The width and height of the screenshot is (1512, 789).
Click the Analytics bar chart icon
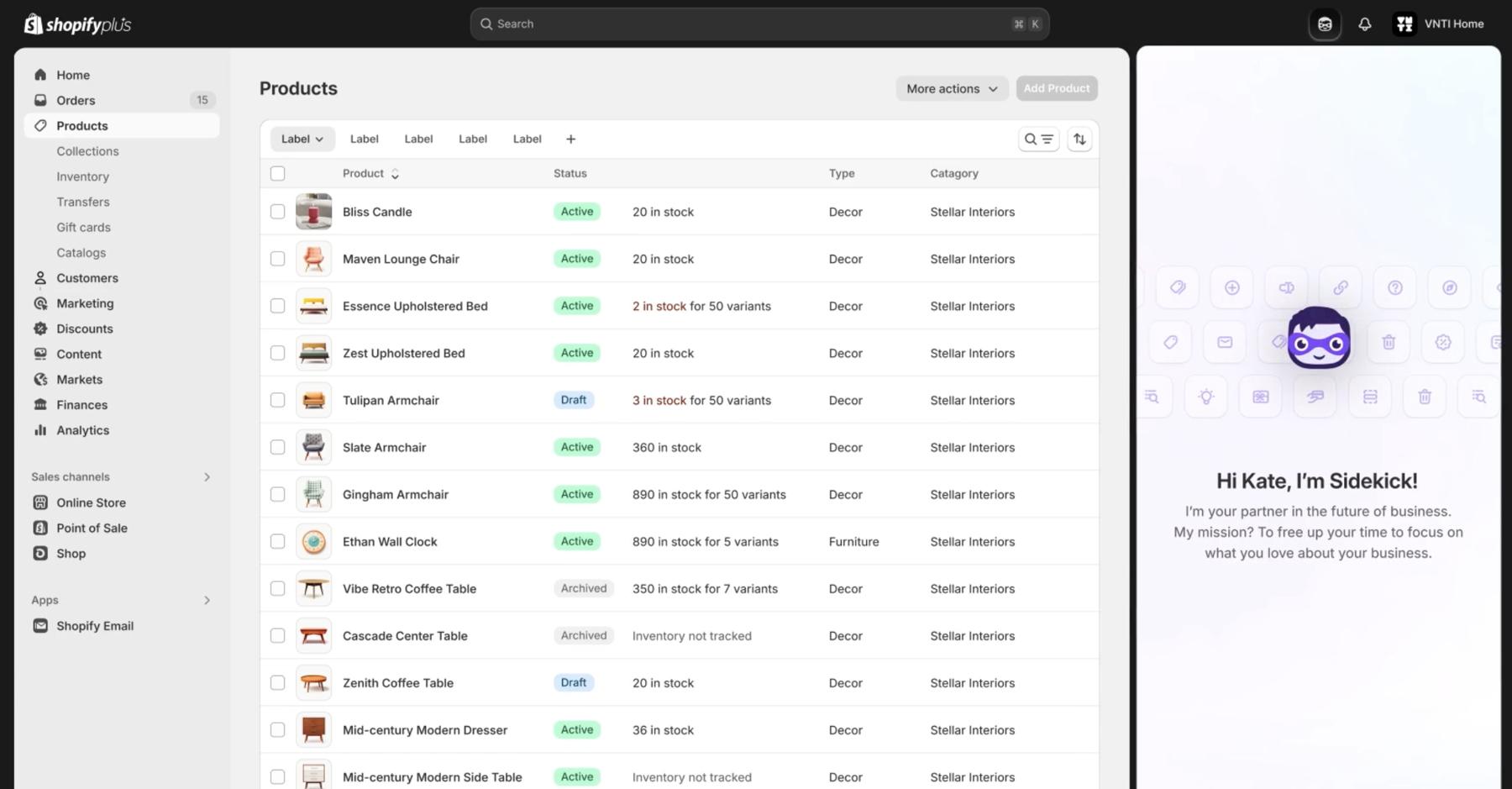click(x=40, y=429)
